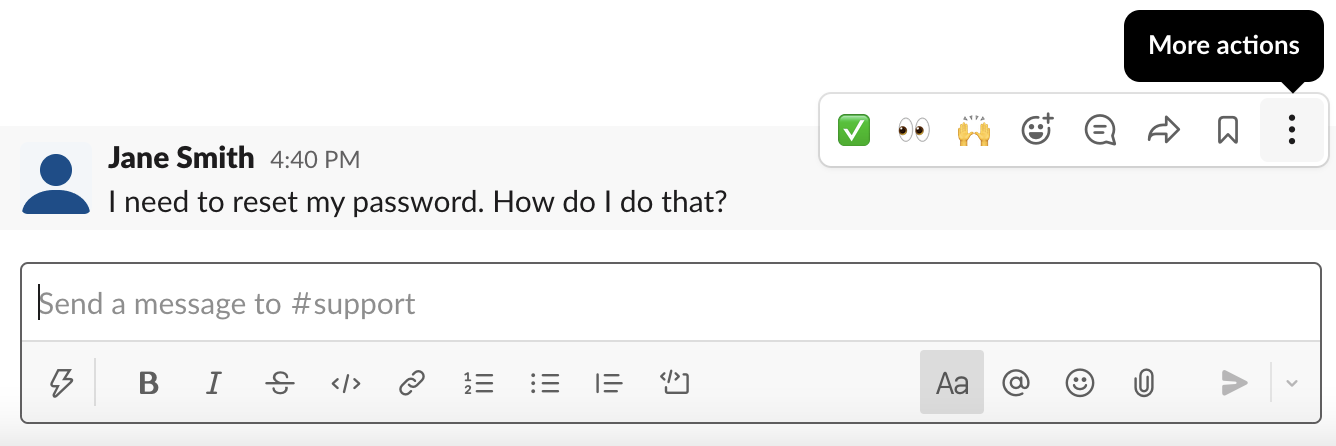This screenshot has height=446, width=1336.
Task: Insert a link in the message
Action: [411, 382]
